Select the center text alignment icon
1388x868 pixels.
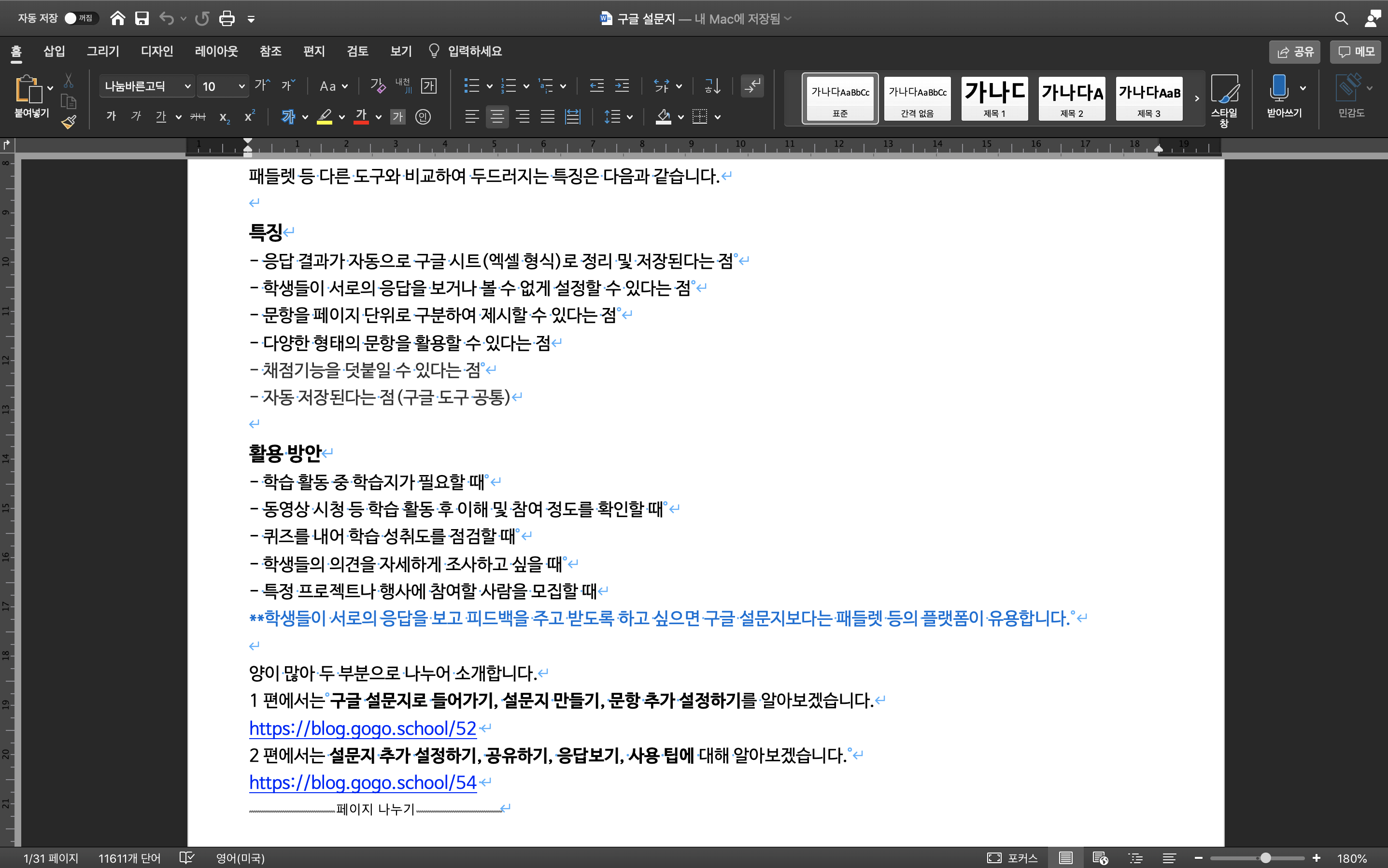click(497, 117)
